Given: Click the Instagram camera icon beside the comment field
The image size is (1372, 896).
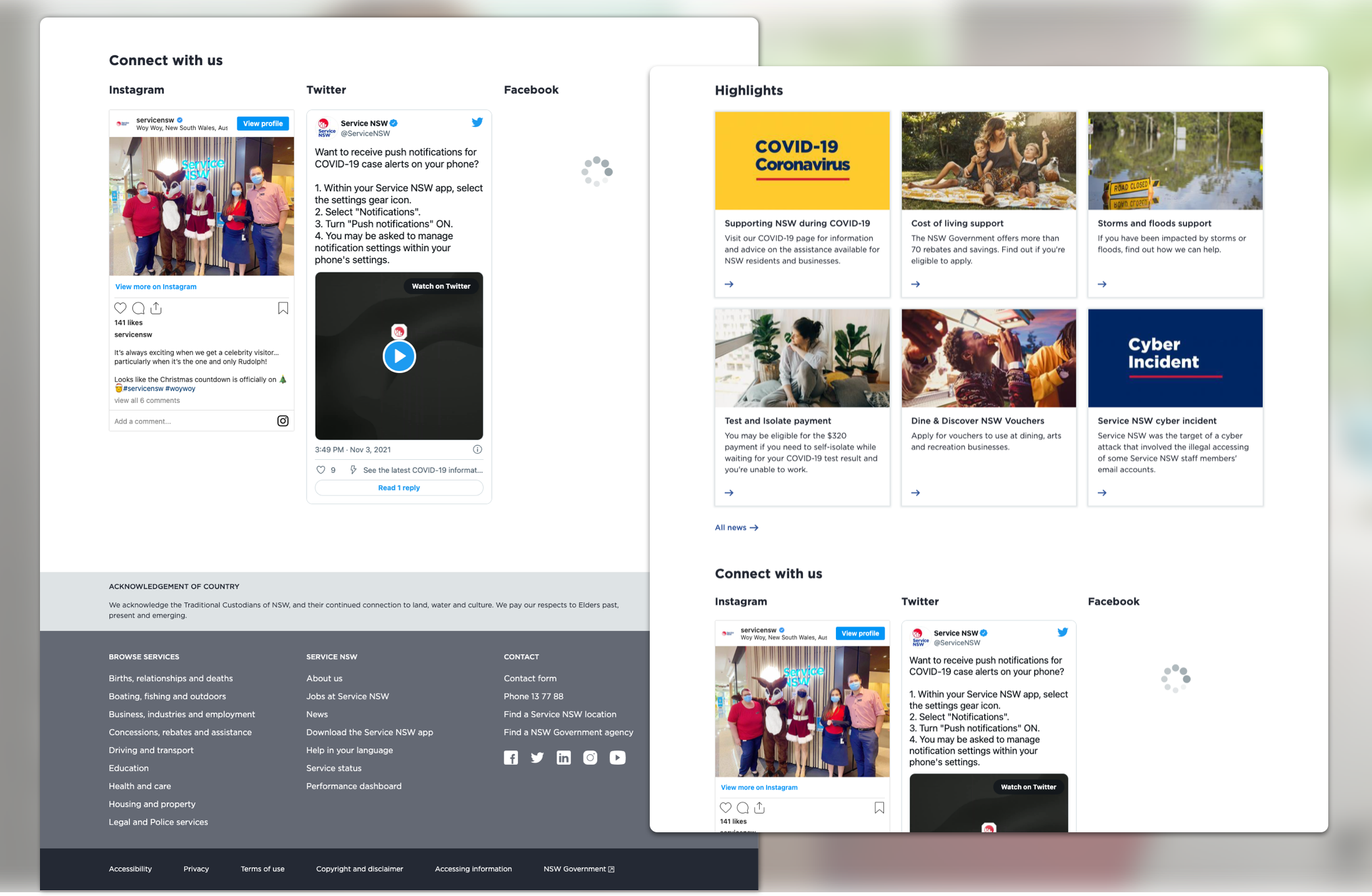Looking at the screenshot, I should pyautogui.click(x=282, y=421).
